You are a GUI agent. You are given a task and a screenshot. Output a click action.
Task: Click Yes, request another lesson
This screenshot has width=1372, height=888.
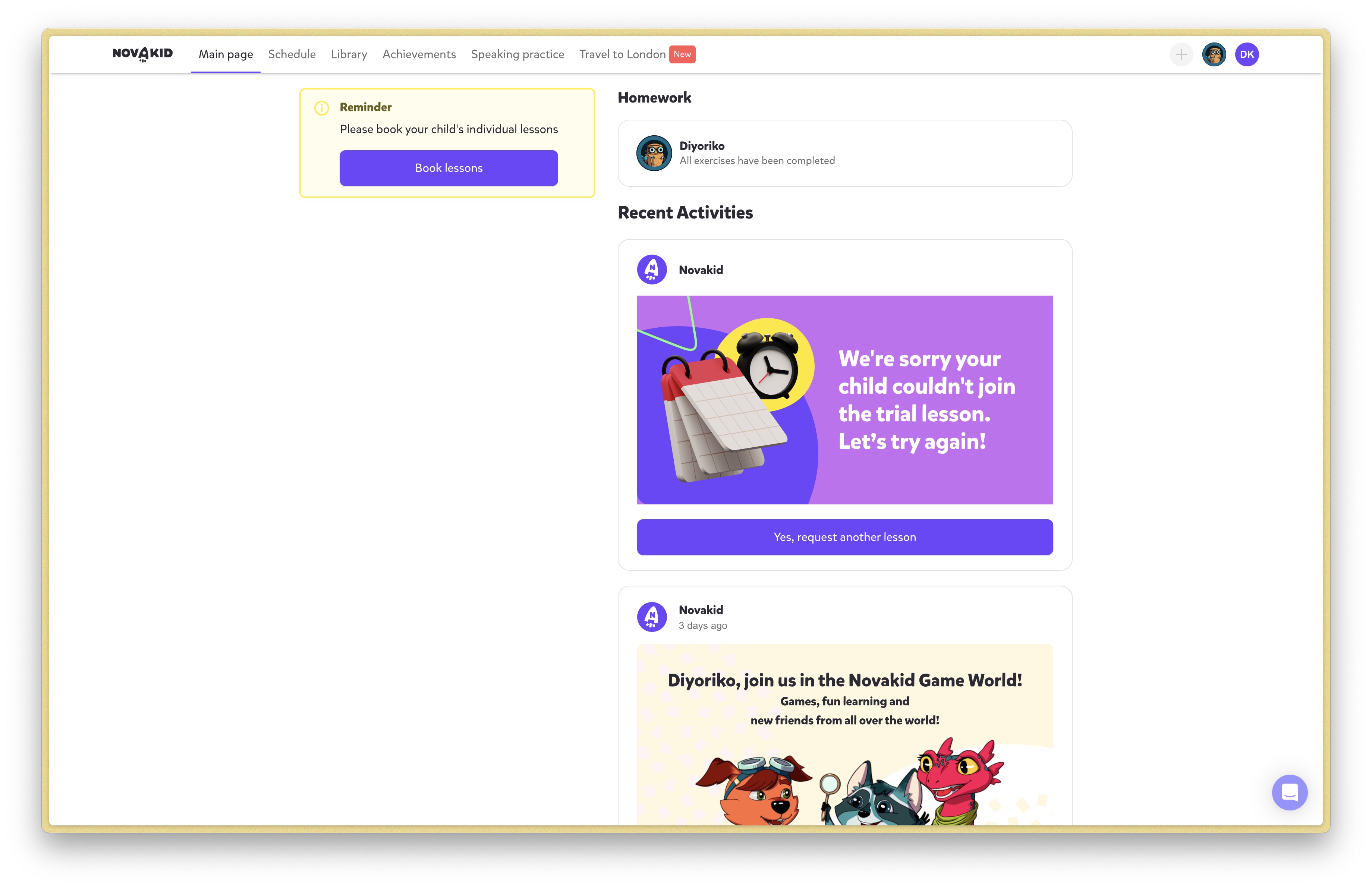coord(844,537)
